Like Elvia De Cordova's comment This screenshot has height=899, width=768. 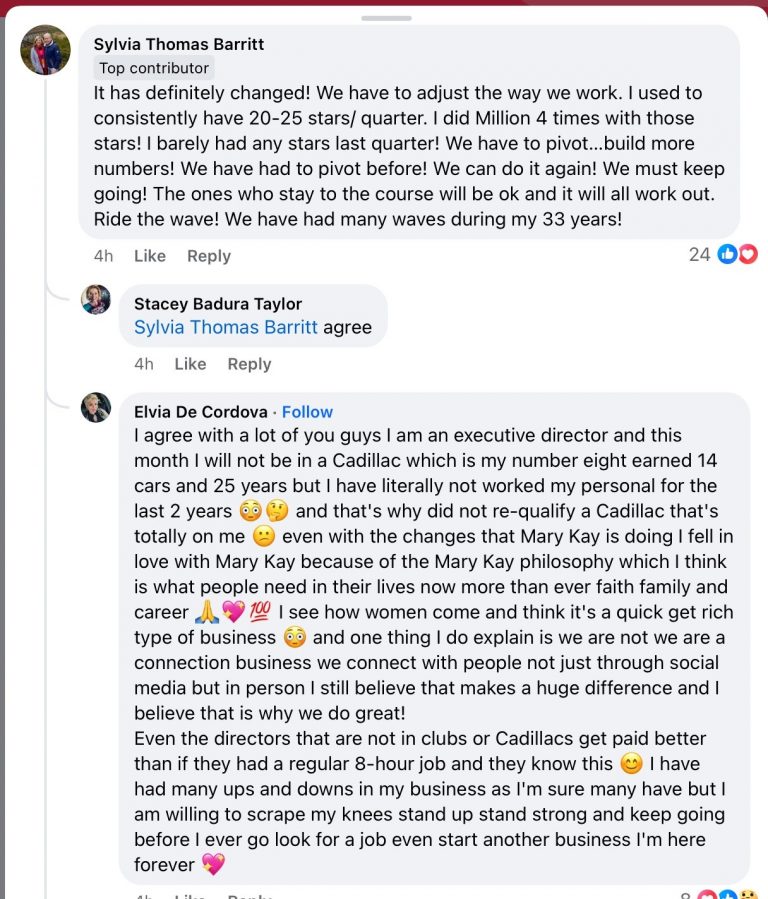coord(190,896)
